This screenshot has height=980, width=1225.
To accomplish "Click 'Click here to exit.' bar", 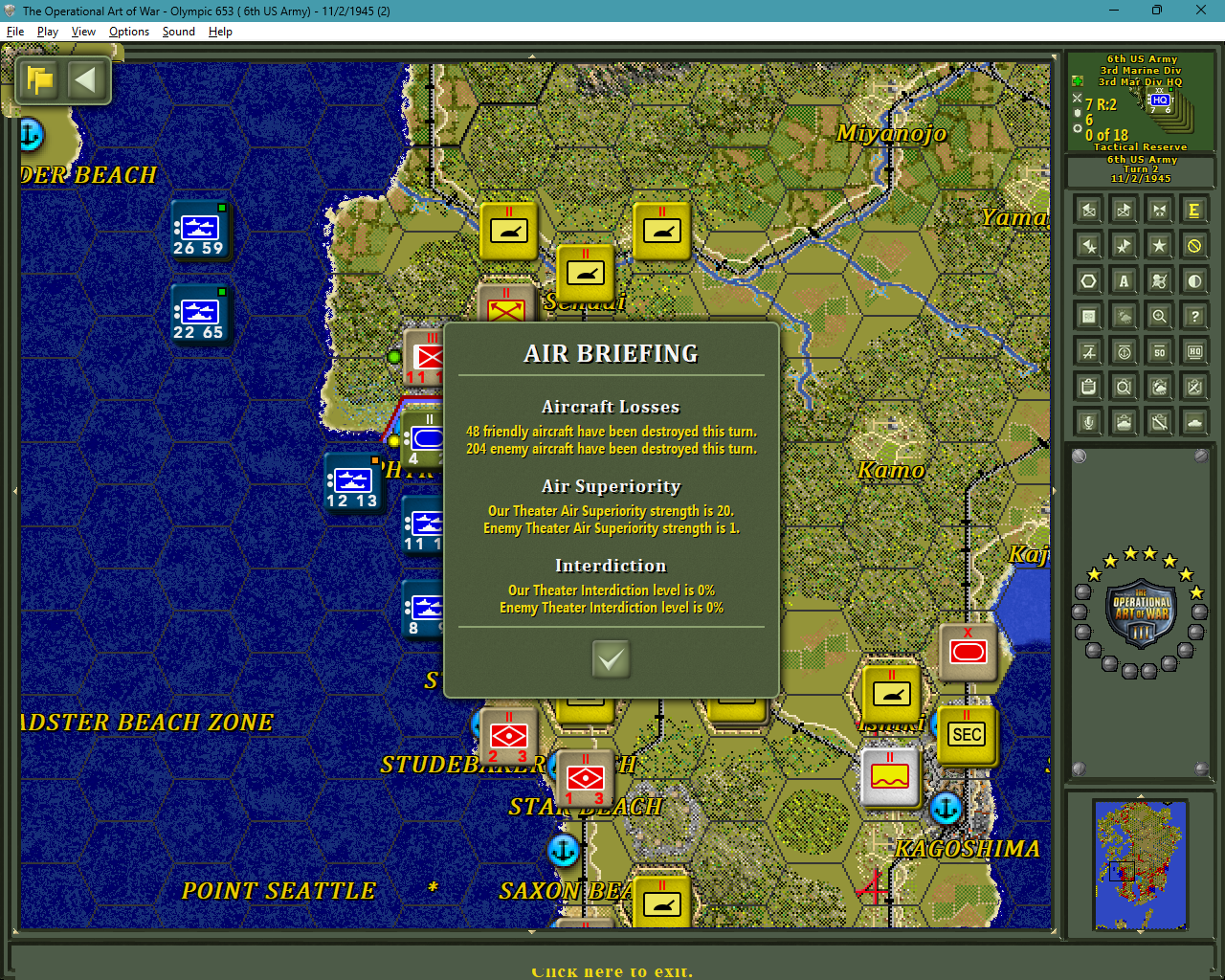I will pos(612,970).
